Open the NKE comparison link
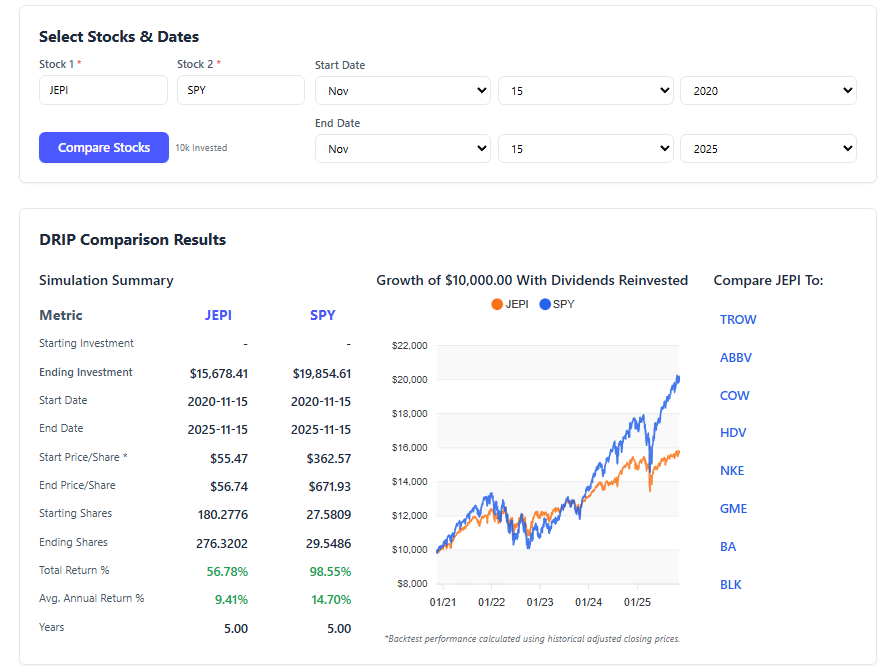This screenshot has width=887, height=666. coord(733,470)
